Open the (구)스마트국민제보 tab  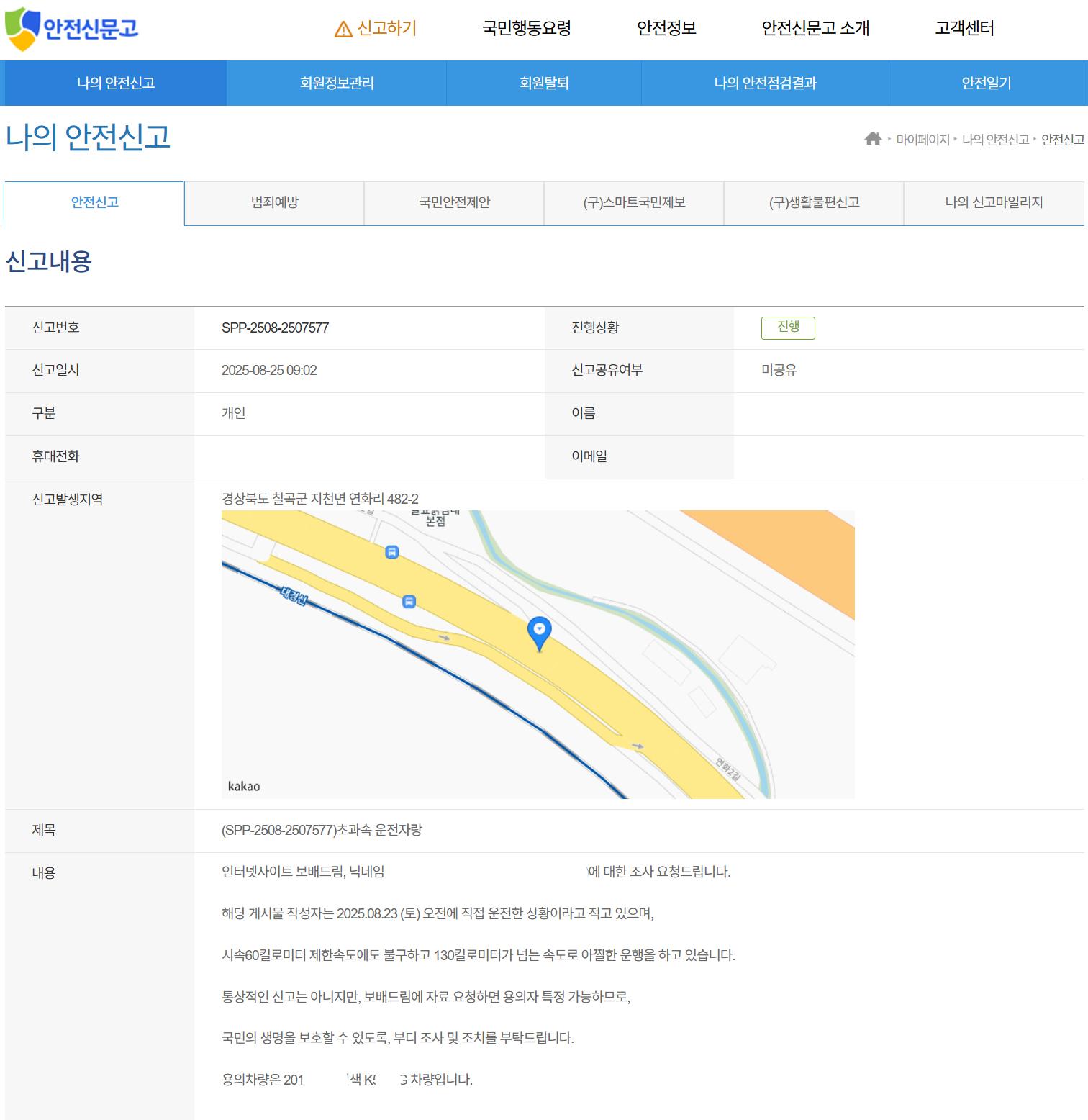634,203
